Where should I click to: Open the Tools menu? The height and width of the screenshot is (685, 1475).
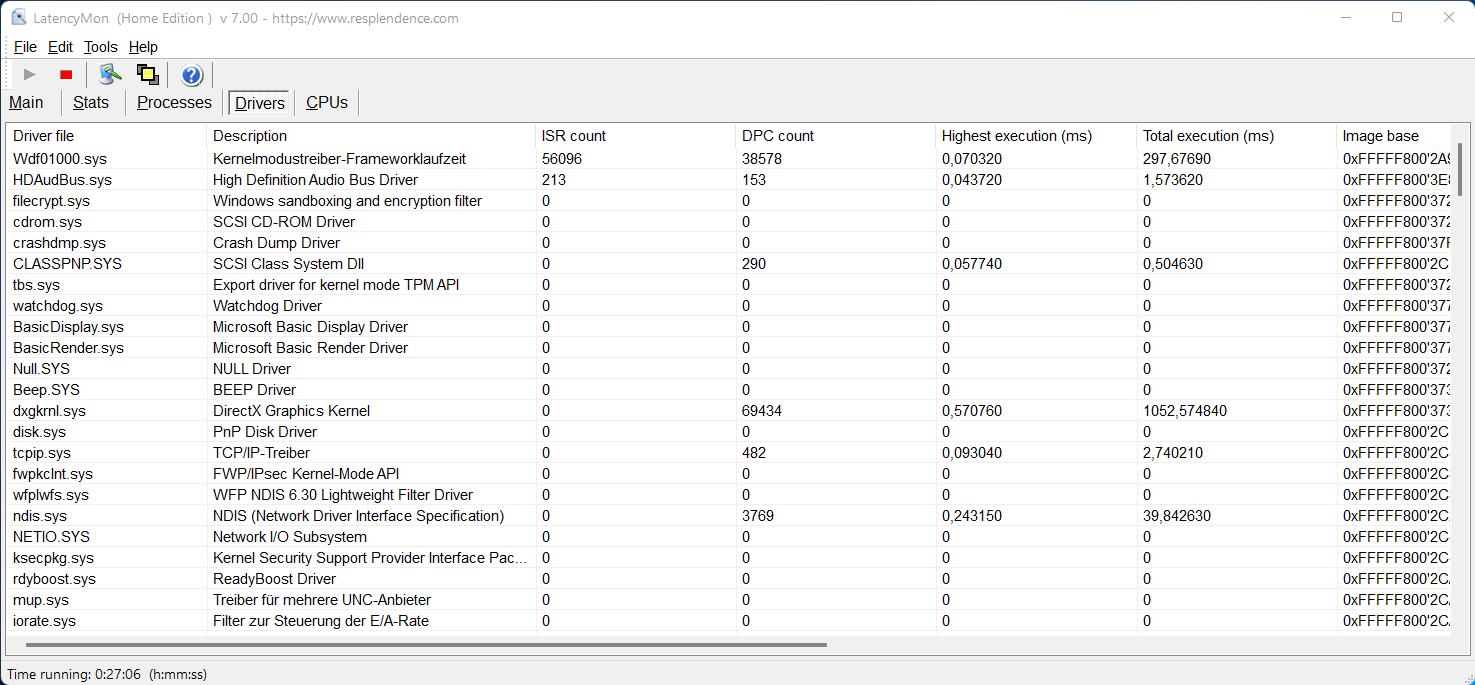[100, 47]
